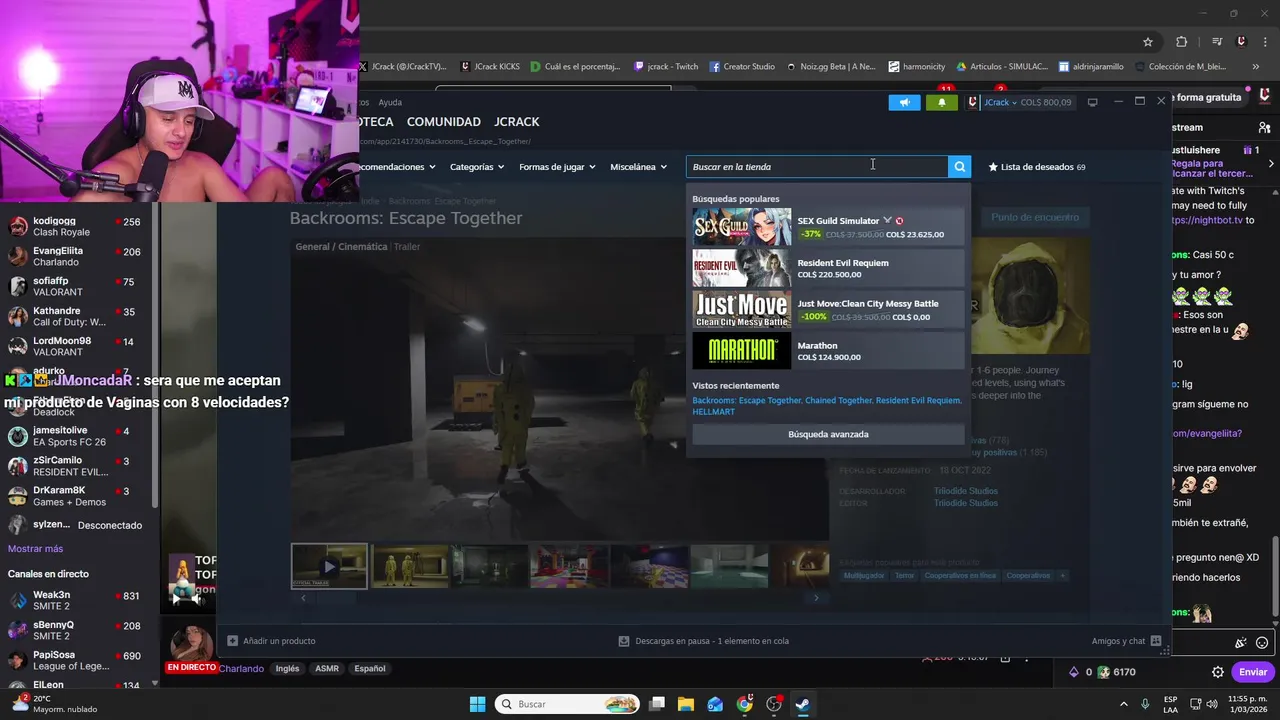Click in the Buscar en la tienda field
The width and height of the screenshot is (1280, 720).
coord(817,167)
